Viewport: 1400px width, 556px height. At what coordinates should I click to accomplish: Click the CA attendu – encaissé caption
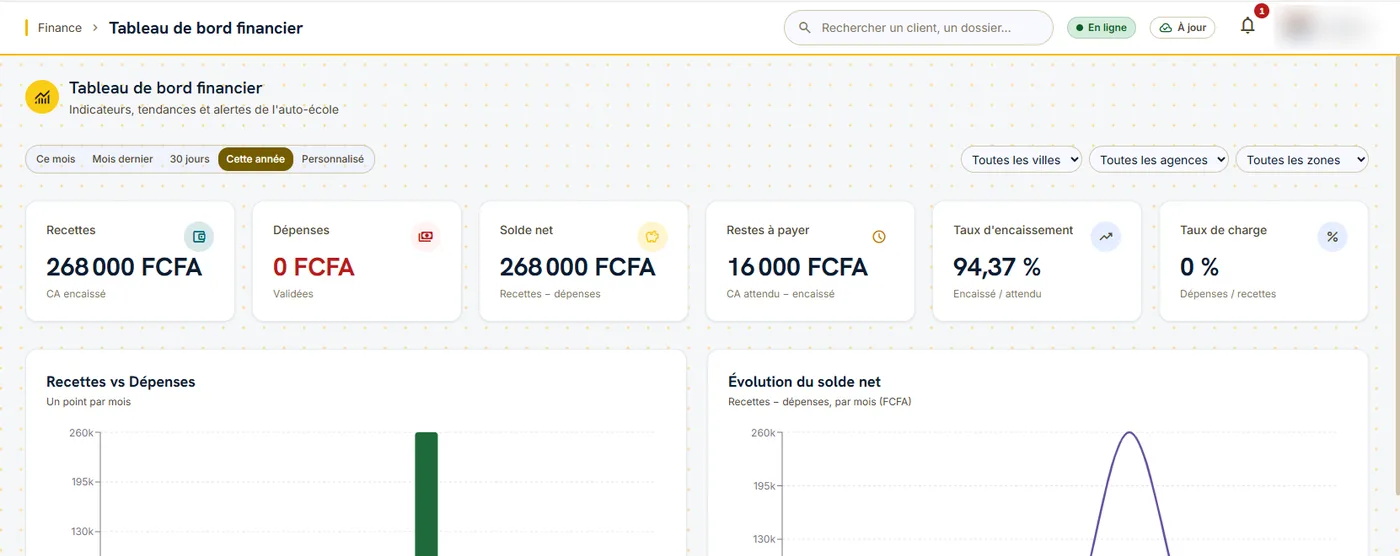[x=781, y=294]
